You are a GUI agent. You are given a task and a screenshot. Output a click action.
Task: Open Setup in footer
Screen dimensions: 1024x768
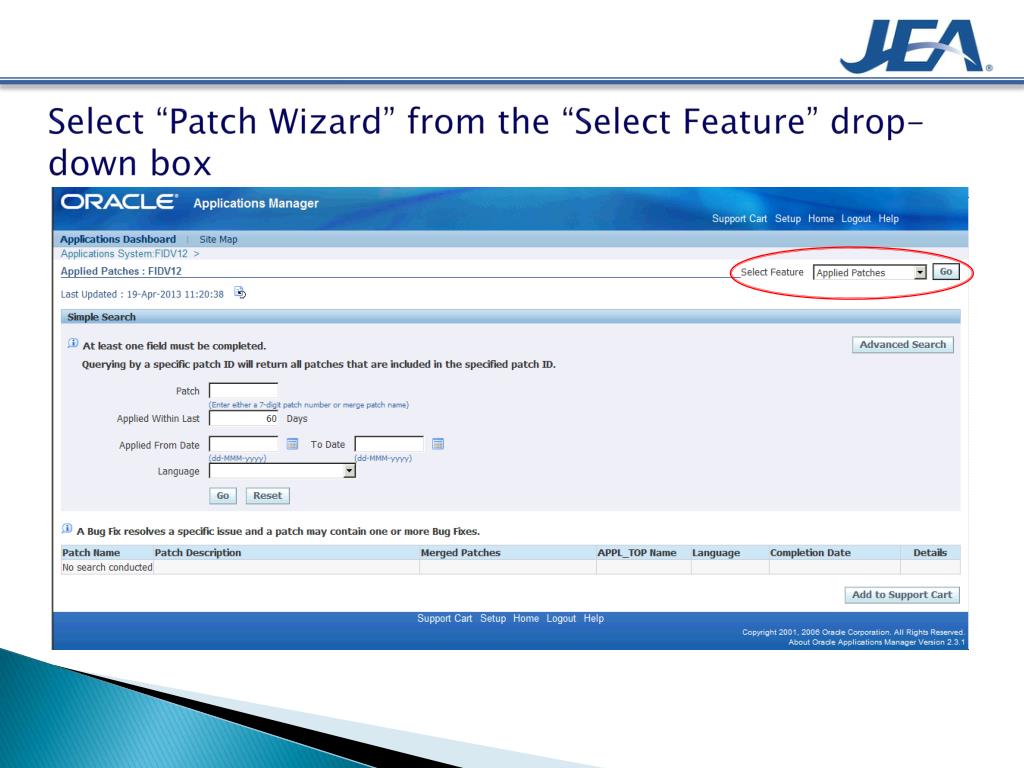pyautogui.click(x=493, y=618)
